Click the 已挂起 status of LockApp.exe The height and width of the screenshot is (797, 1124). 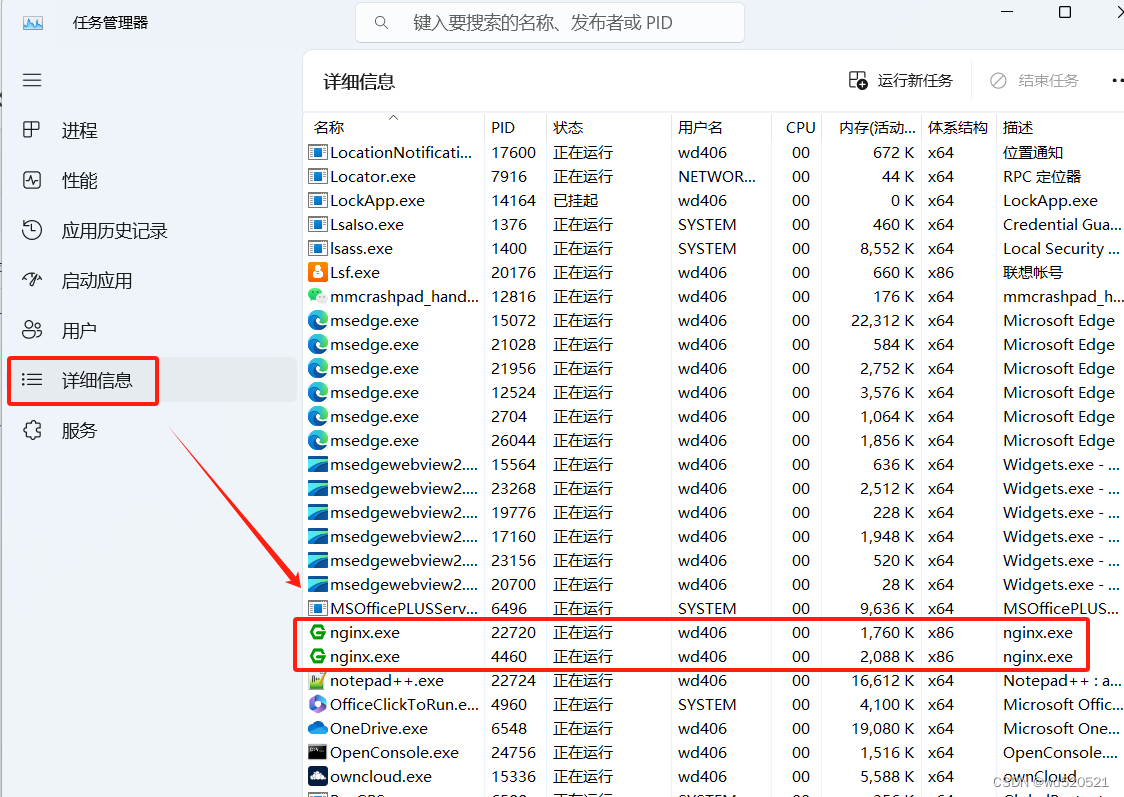pos(576,201)
